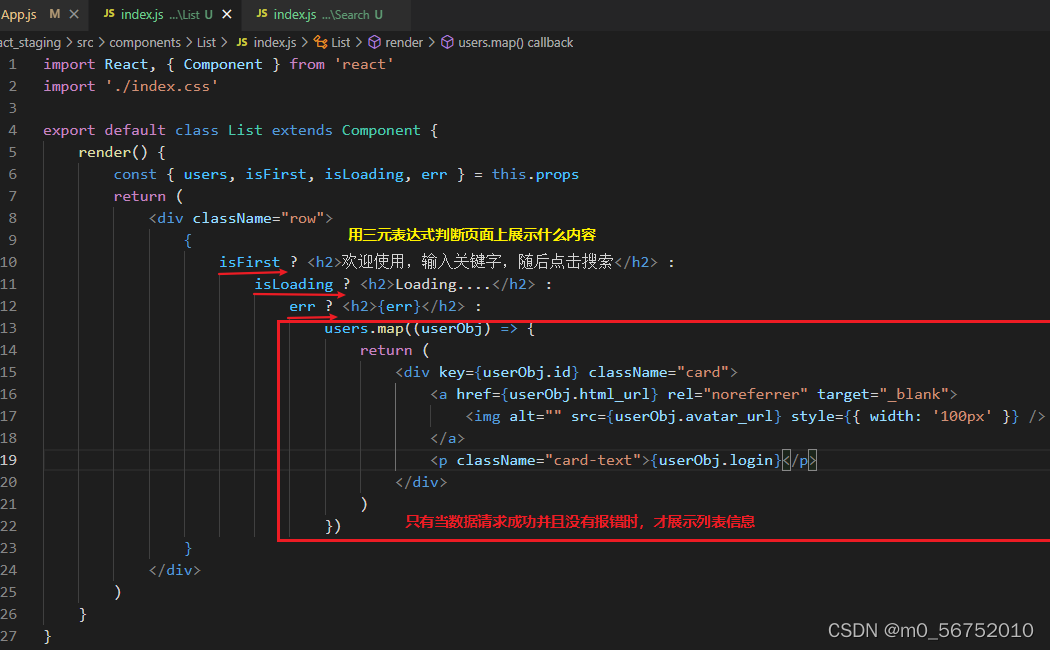1050x650 pixels.
Task: Open 'List' folder breadcrumb segment
Action: (x=206, y=42)
